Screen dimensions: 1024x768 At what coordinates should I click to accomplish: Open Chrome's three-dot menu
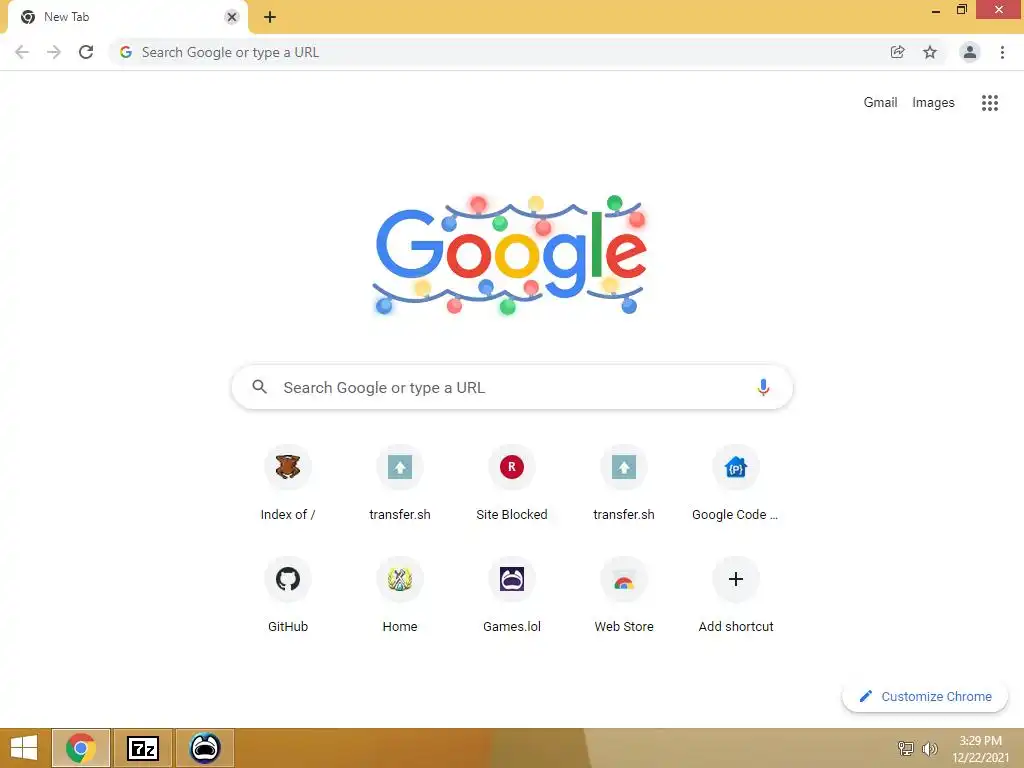(1002, 52)
